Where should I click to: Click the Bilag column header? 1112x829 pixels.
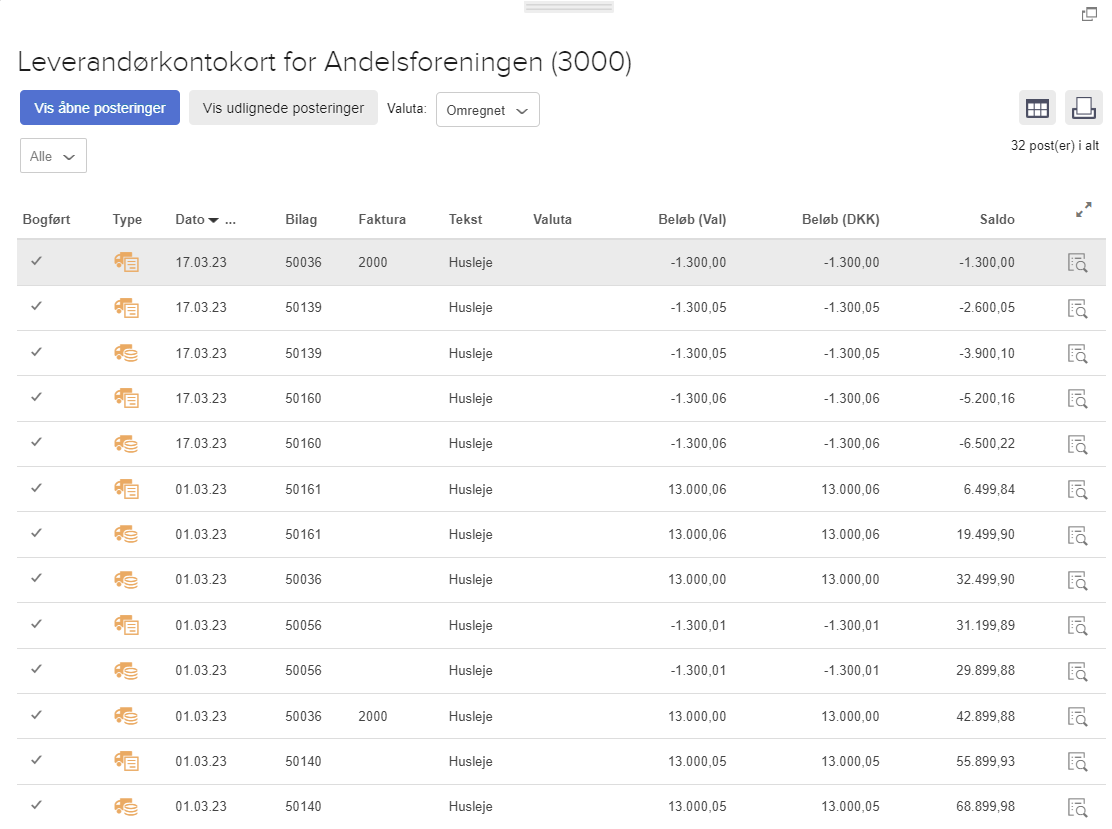(x=301, y=220)
